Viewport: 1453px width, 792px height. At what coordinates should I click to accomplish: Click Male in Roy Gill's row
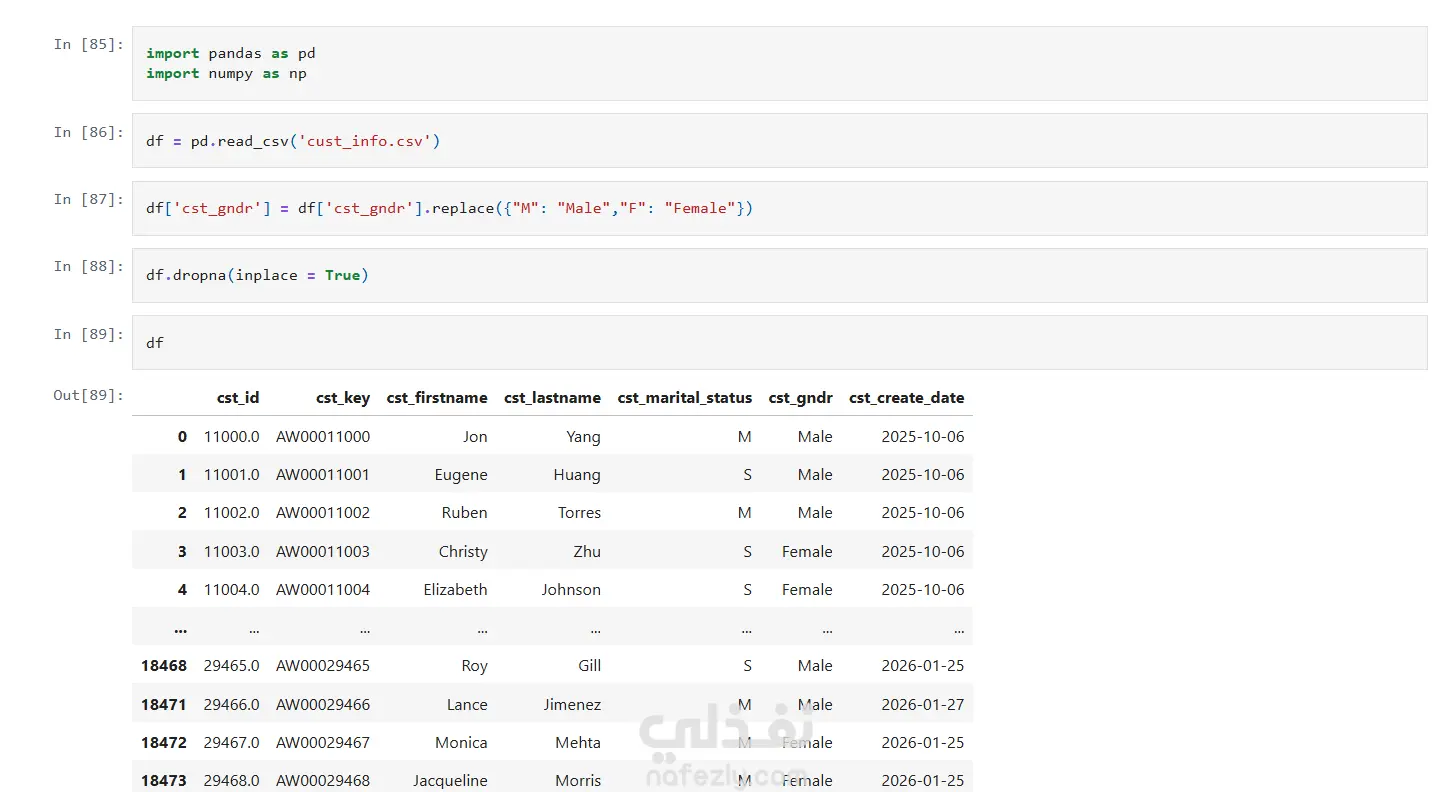pos(815,665)
